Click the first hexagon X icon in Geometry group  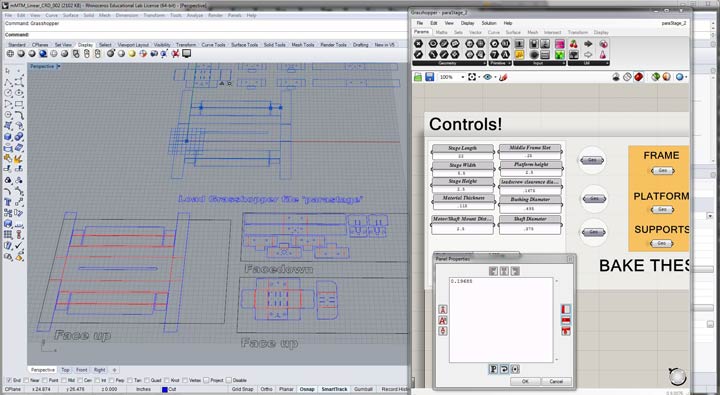click(x=418, y=44)
